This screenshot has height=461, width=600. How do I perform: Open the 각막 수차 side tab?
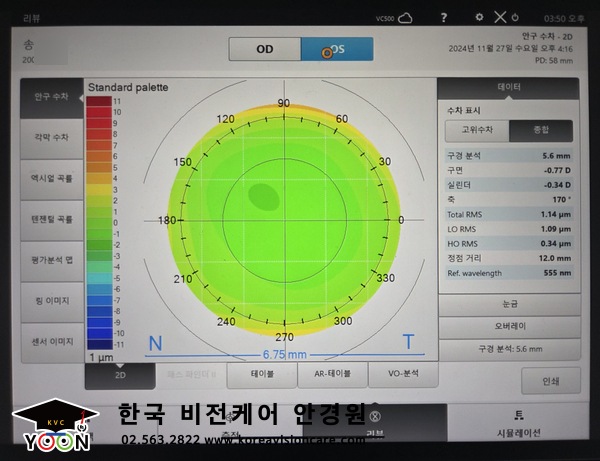click(x=50, y=137)
